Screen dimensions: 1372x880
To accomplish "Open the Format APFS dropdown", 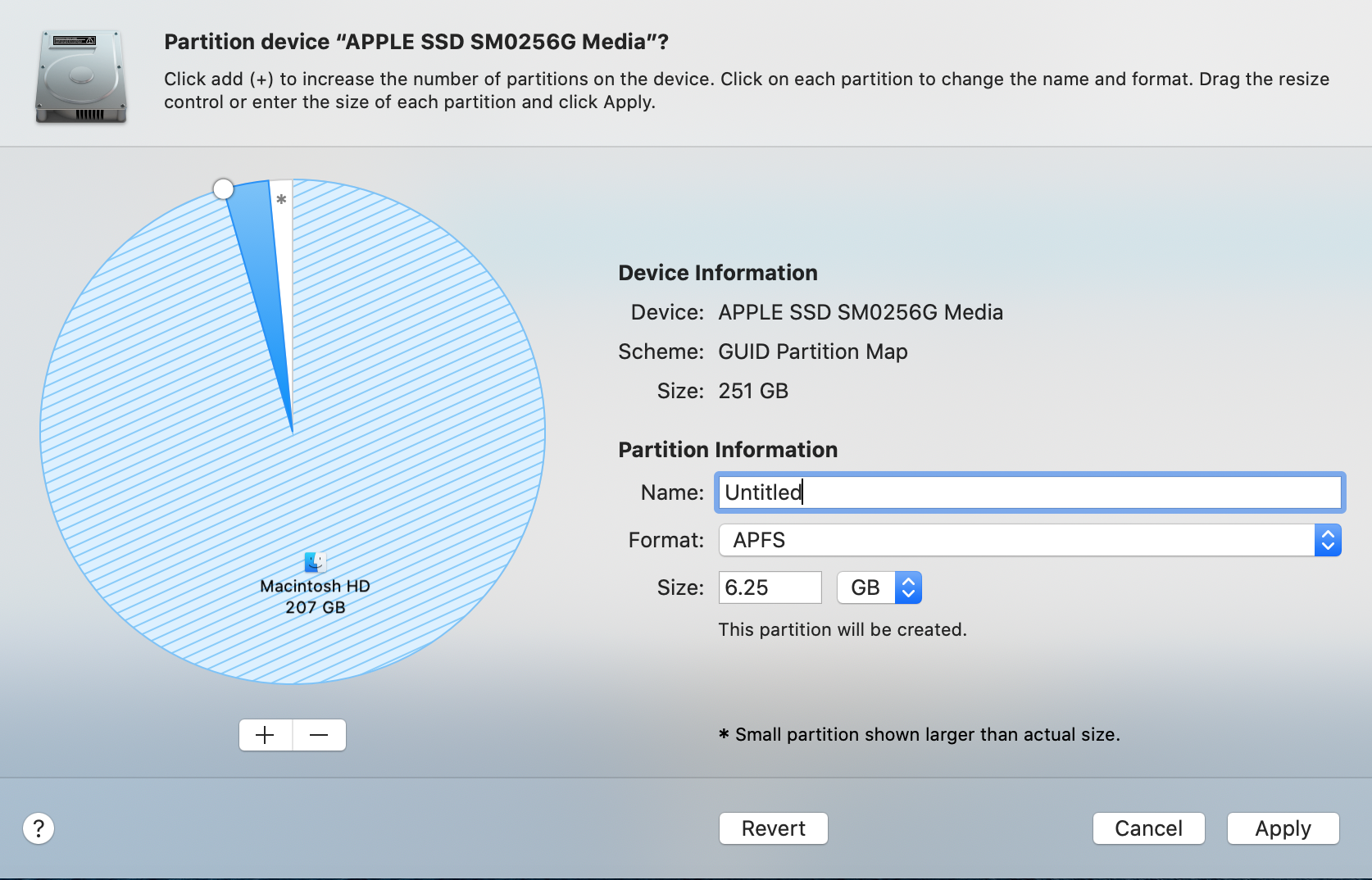I will pyautogui.click(x=1029, y=540).
